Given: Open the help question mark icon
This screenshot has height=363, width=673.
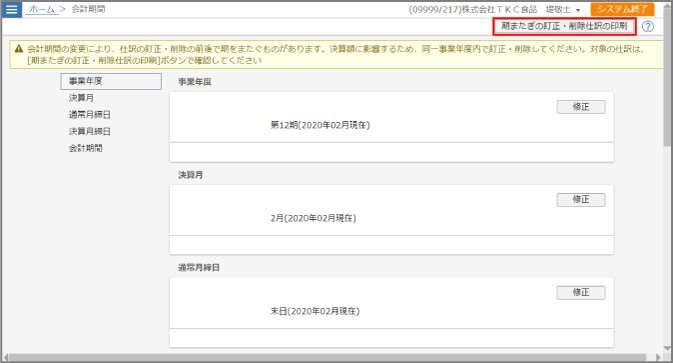Looking at the screenshot, I should point(648,27).
